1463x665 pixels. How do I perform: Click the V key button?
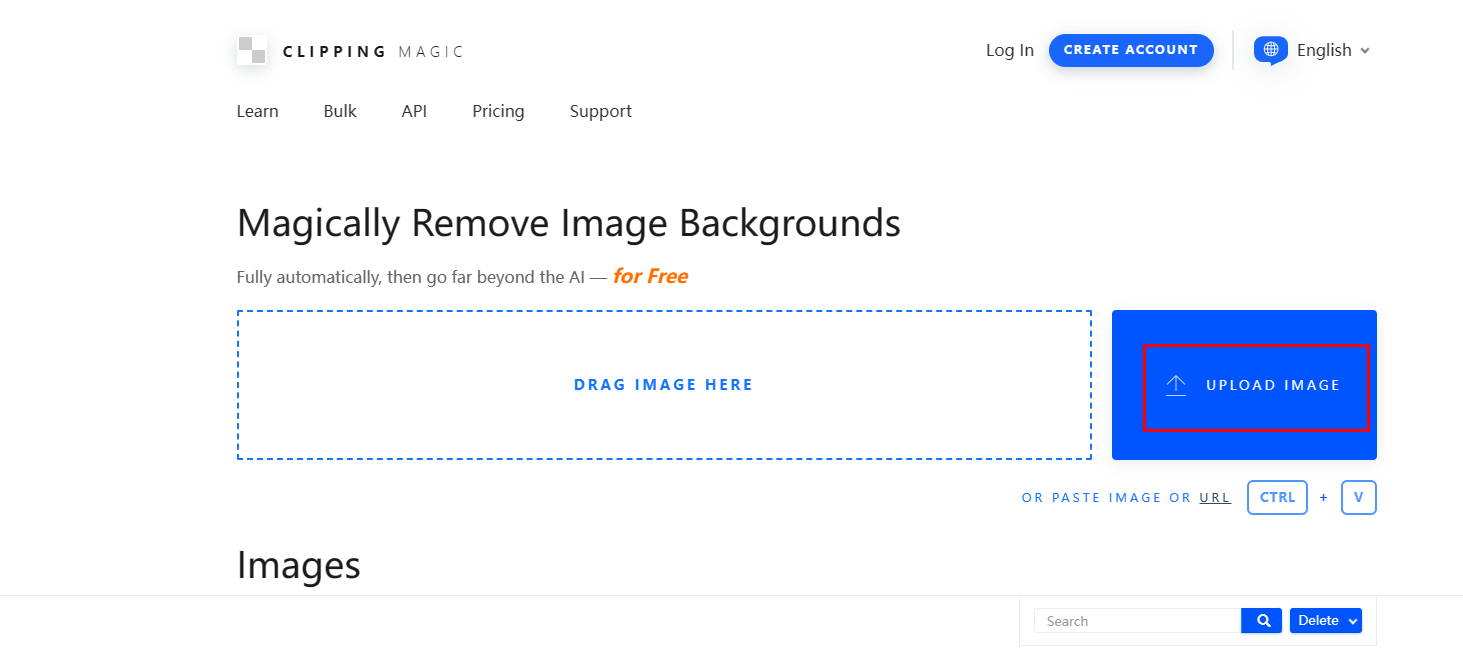pos(1359,497)
